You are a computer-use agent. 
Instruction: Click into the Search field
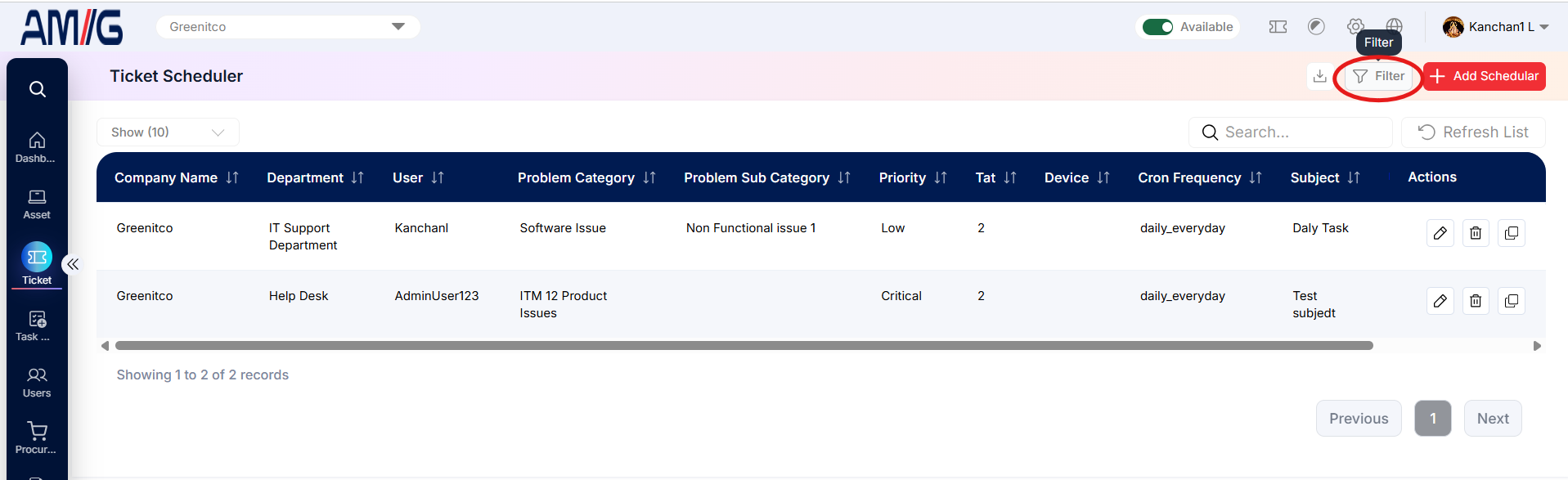coord(1291,132)
